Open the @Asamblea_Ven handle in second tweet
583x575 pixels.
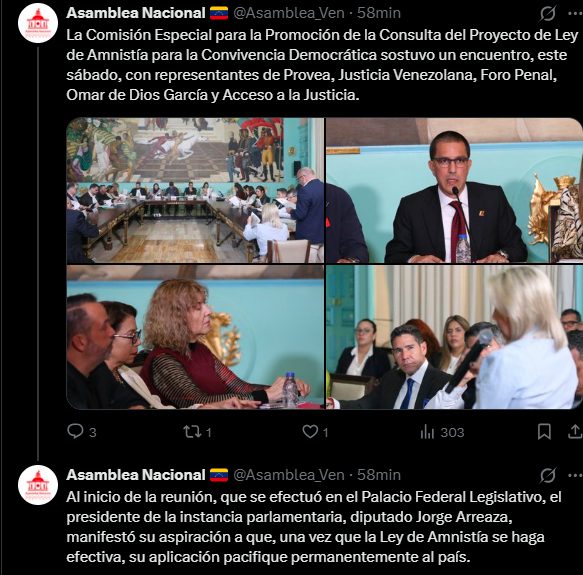(289, 475)
